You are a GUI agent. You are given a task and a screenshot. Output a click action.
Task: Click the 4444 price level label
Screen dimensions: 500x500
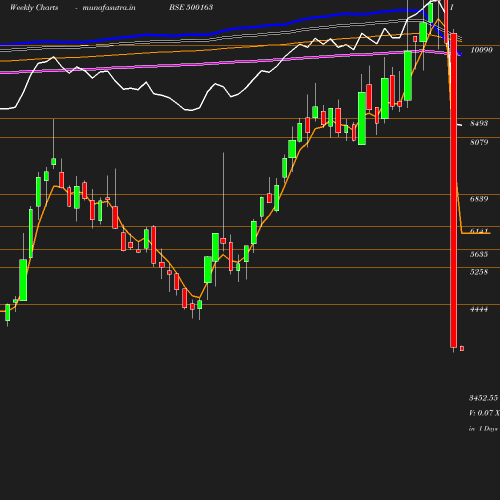479,309
